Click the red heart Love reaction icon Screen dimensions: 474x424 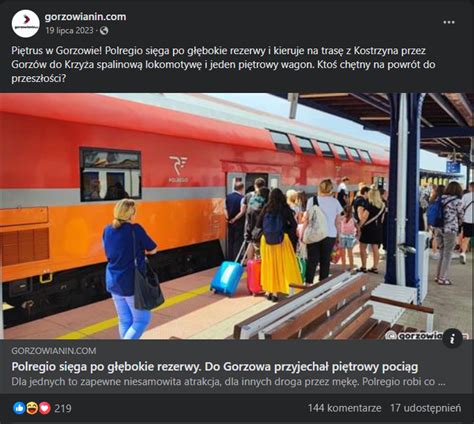point(45,408)
